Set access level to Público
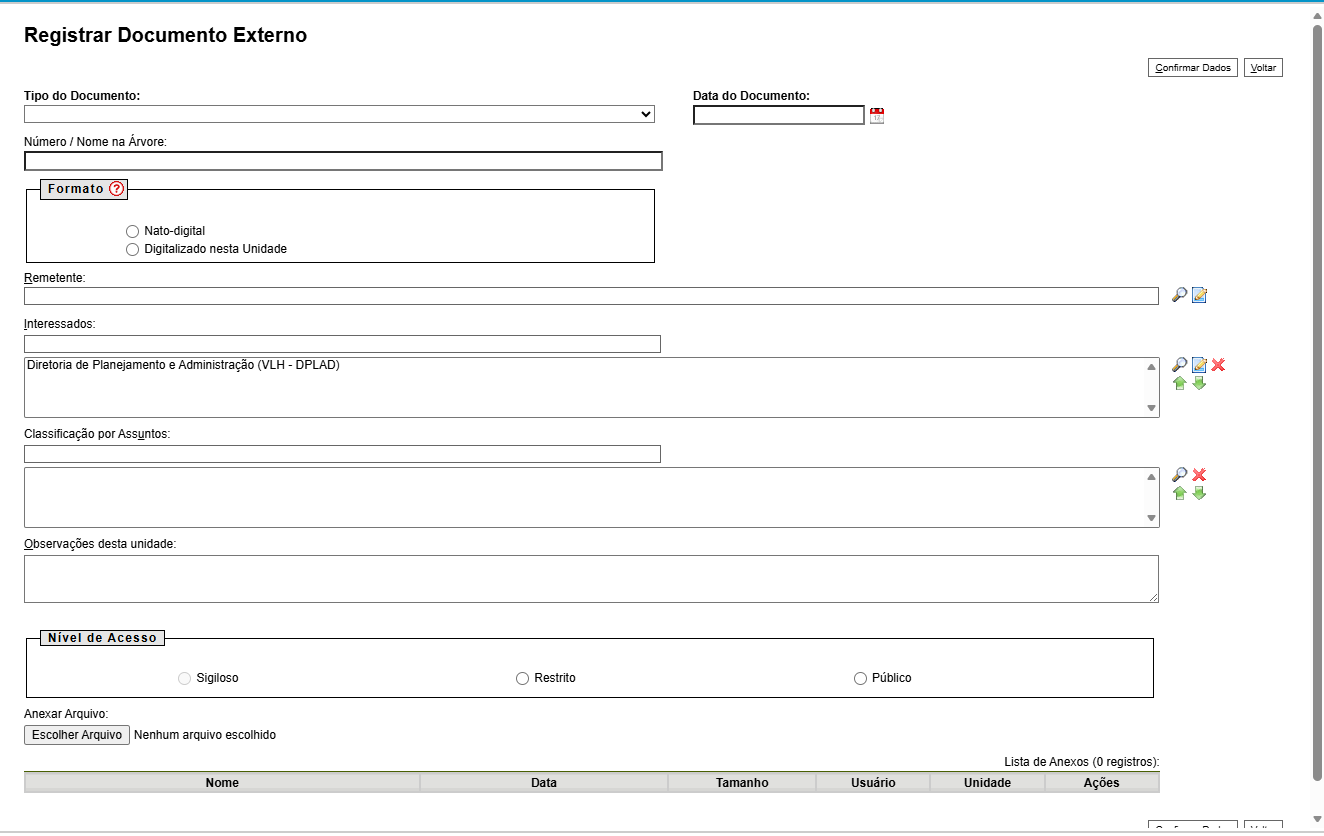The width and height of the screenshot is (1324, 836). (860, 678)
